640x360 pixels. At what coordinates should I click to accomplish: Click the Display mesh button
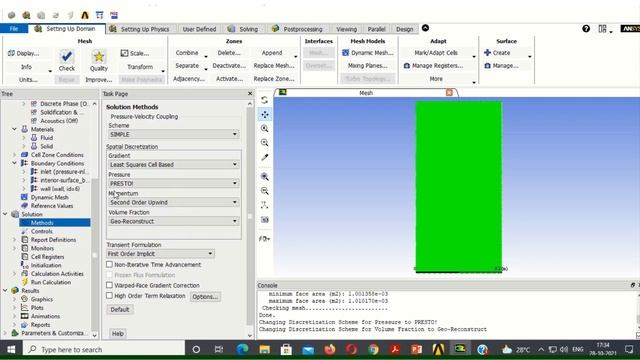[x=24, y=53]
